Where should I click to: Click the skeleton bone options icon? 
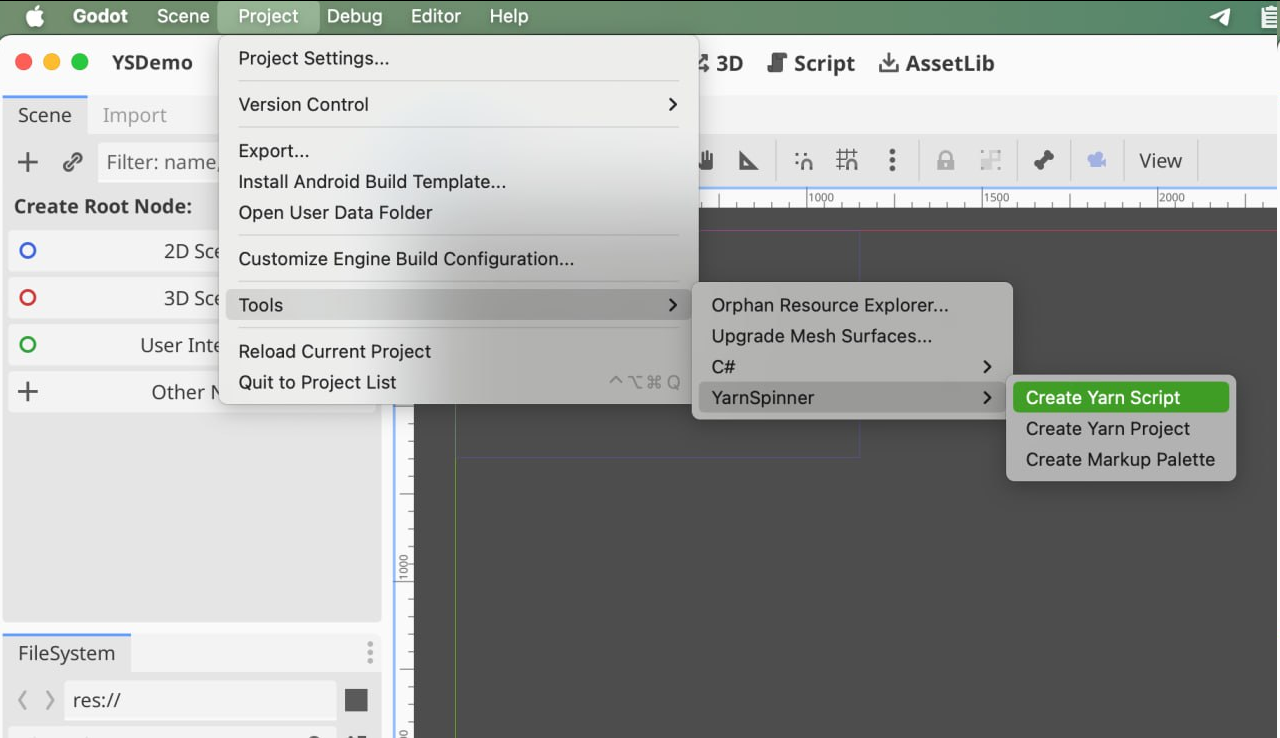[x=1044, y=161]
